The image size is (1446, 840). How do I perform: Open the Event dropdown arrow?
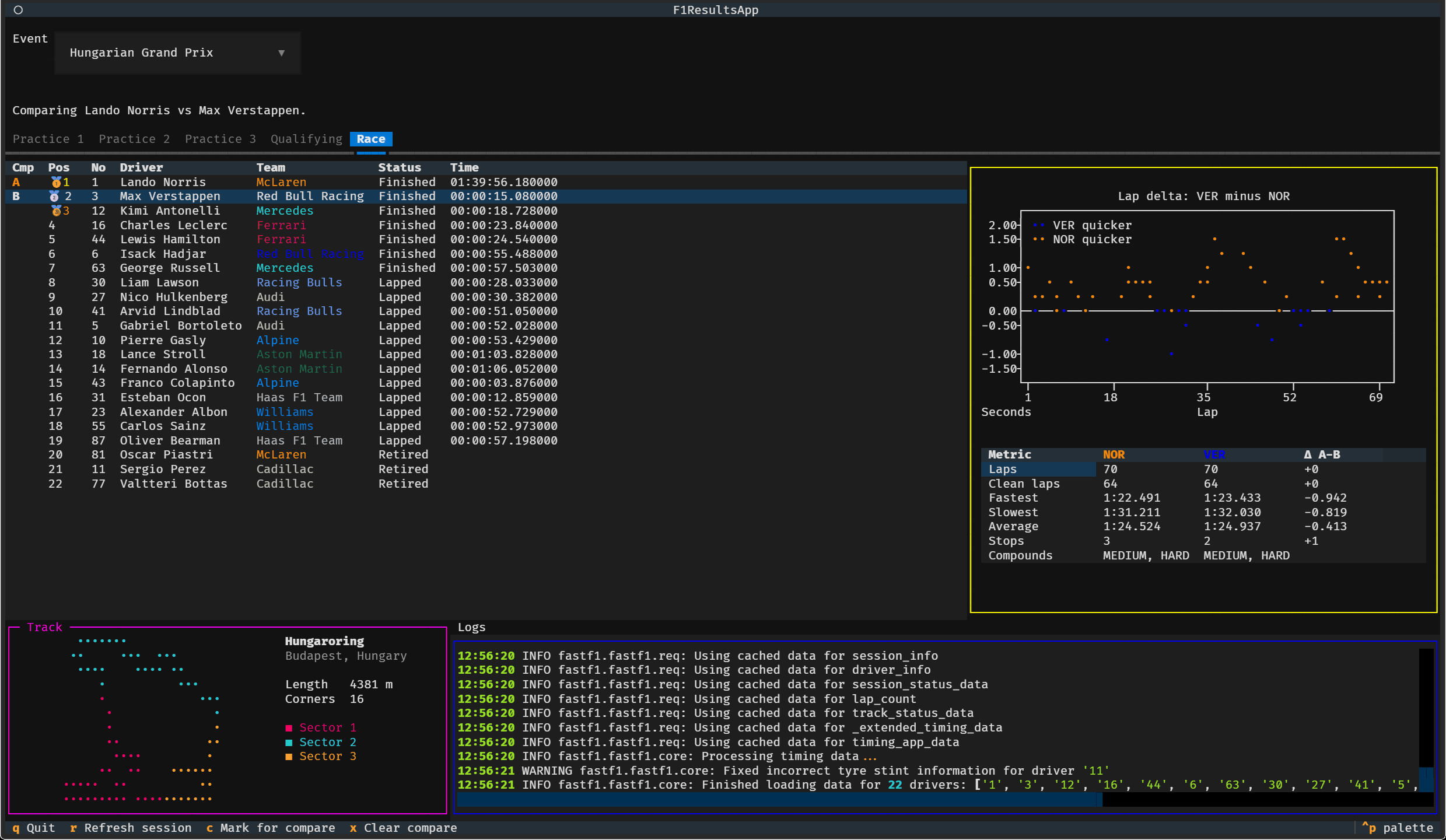(x=281, y=53)
